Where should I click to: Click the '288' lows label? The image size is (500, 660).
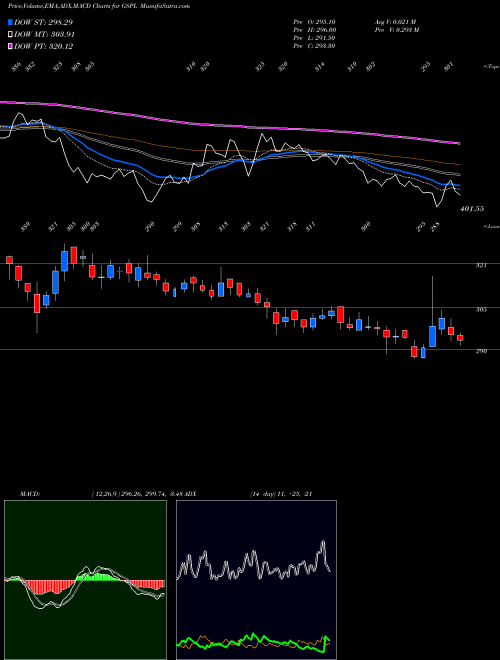[436, 226]
